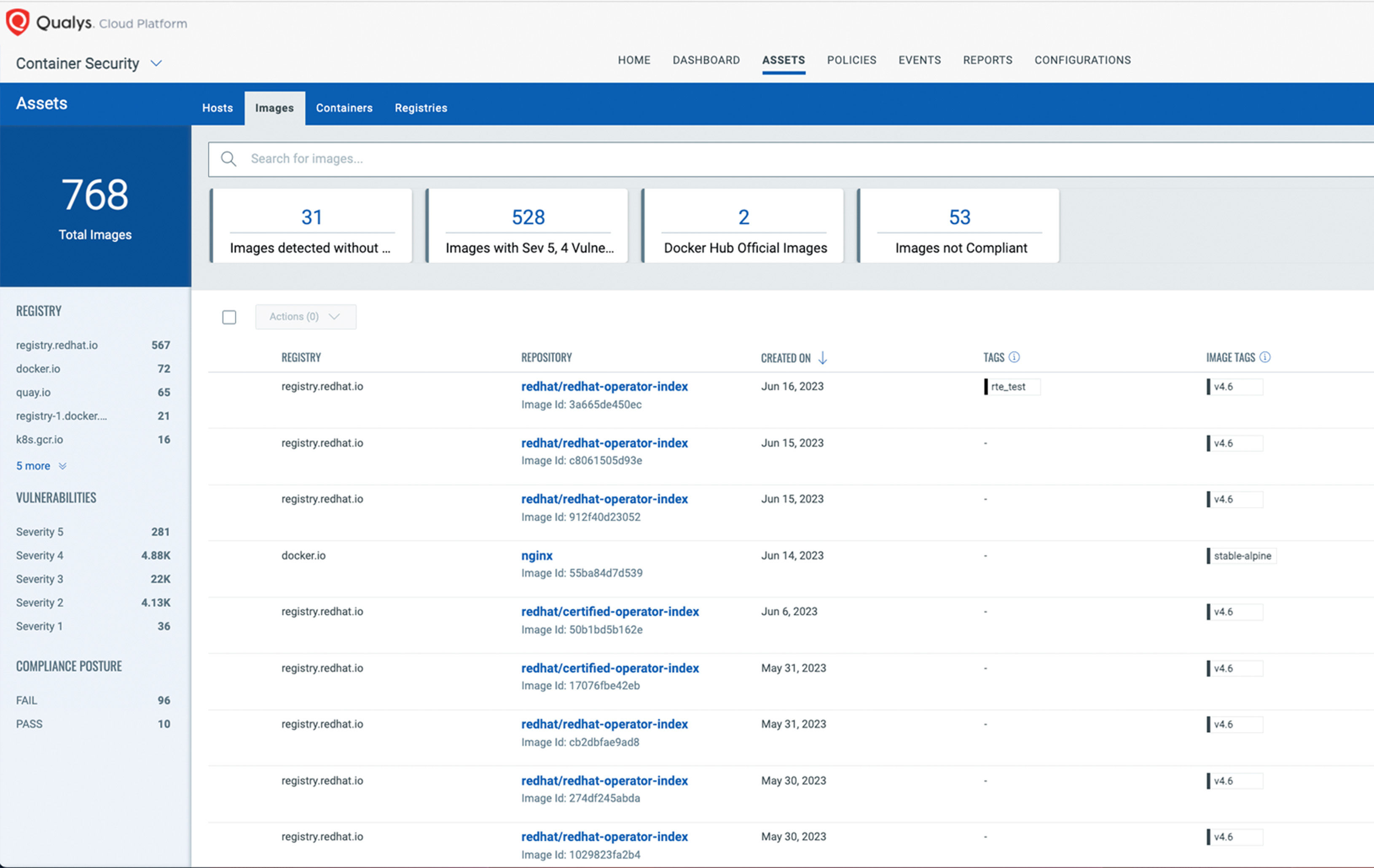Screen dimensions: 1374x868
Task: Toggle the select-all images checkbox
Action: [x=229, y=317]
